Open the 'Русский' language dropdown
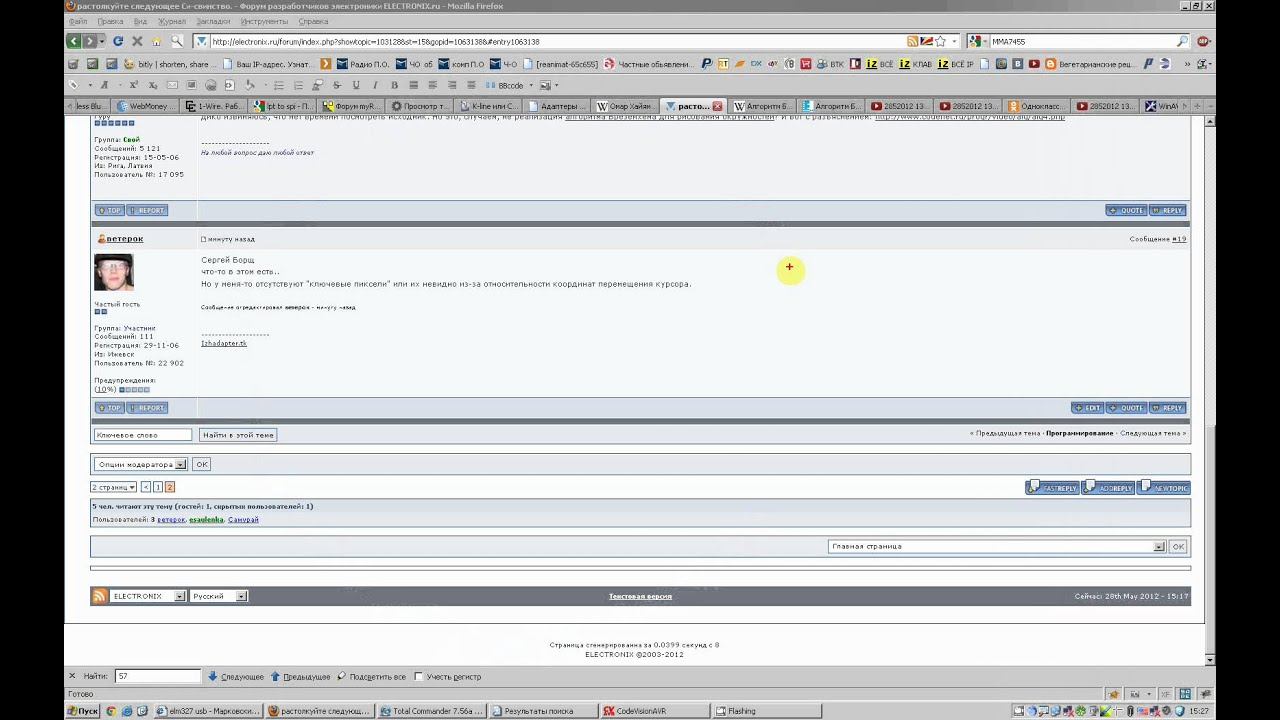1280x720 pixels. coord(218,596)
